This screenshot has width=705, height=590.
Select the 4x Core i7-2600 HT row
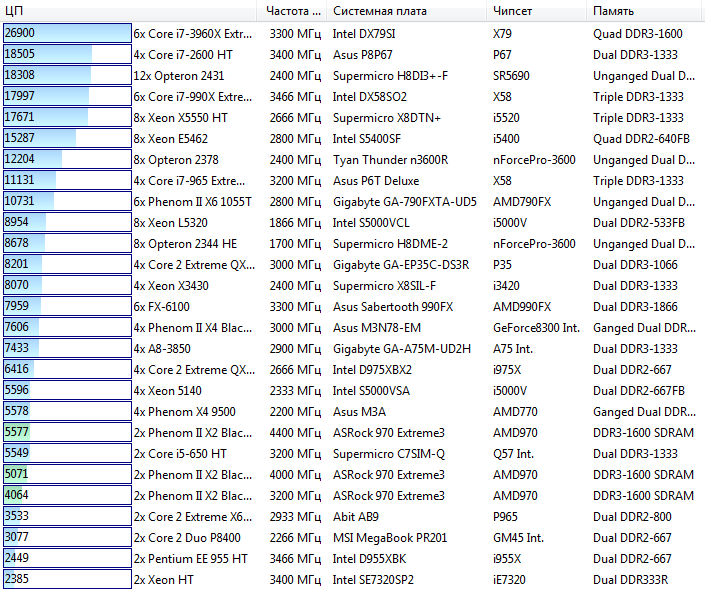tap(352, 55)
